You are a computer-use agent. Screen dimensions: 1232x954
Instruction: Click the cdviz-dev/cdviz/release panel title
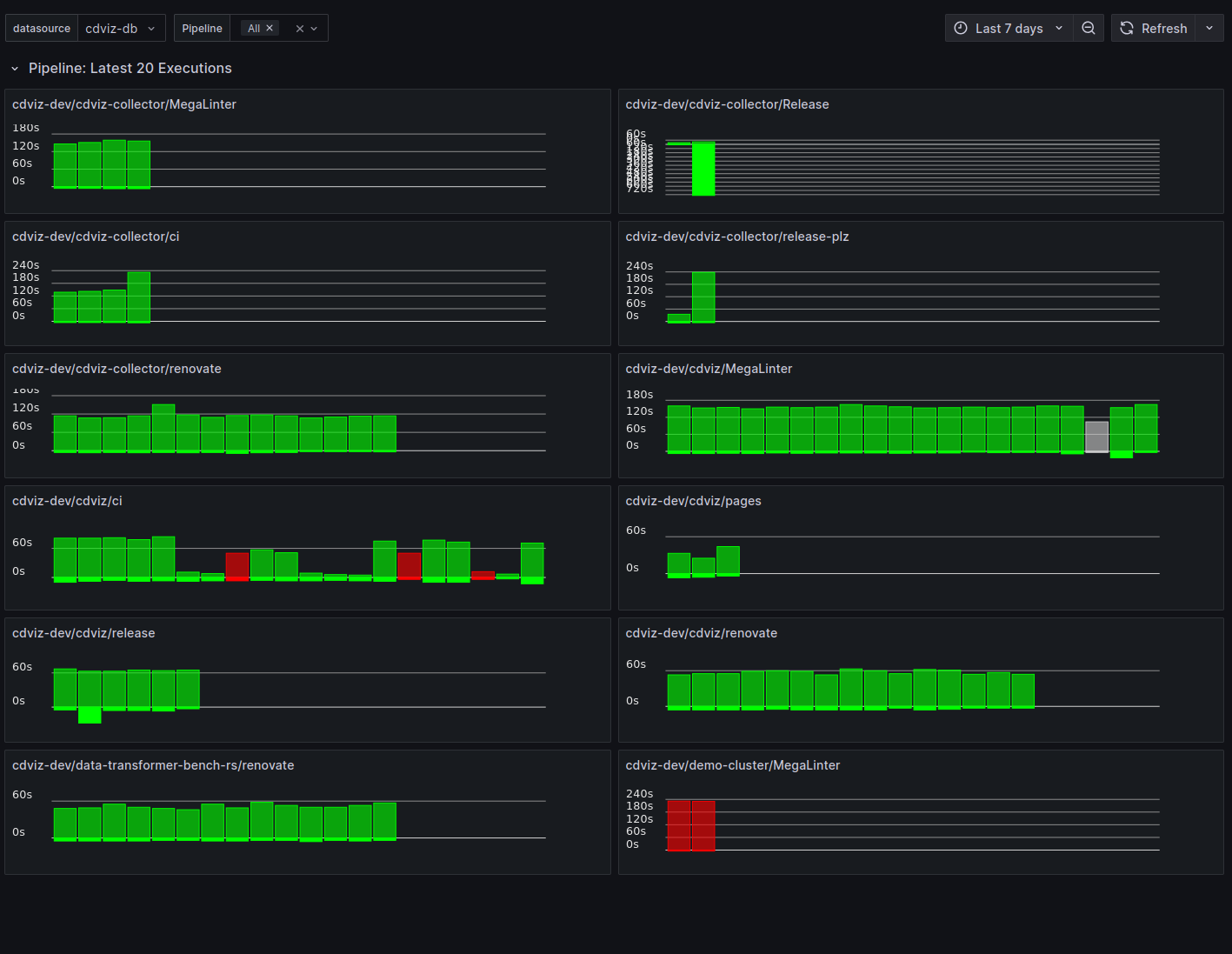pos(83,633)
